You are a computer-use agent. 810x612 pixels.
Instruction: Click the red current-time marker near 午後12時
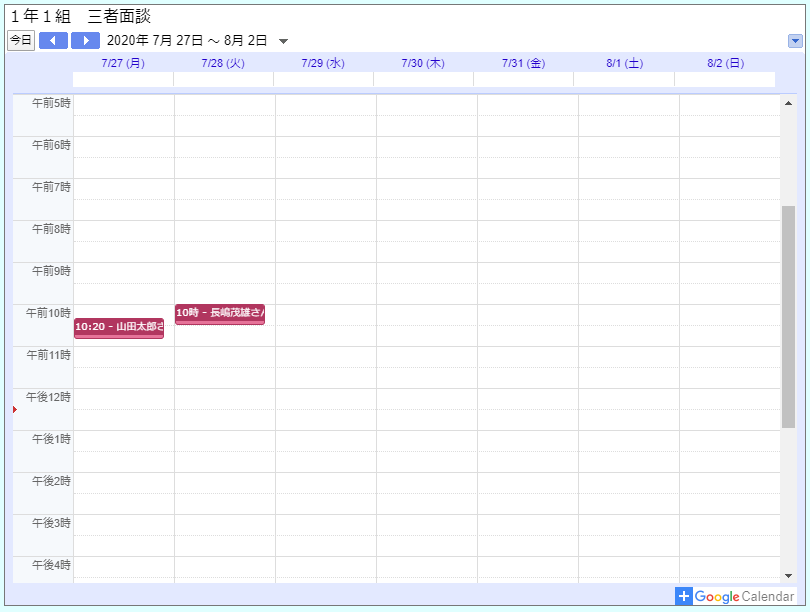pyautogui.click(x=15, y=409)
